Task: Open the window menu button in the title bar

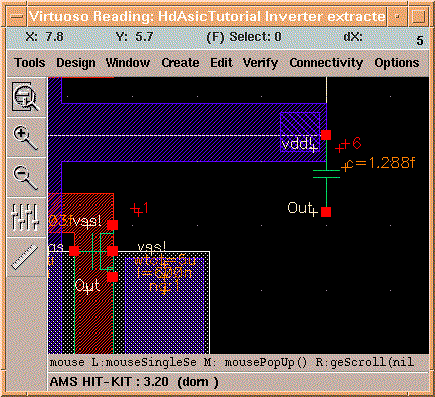Action: pyautogui.click(x=17, y=16)
